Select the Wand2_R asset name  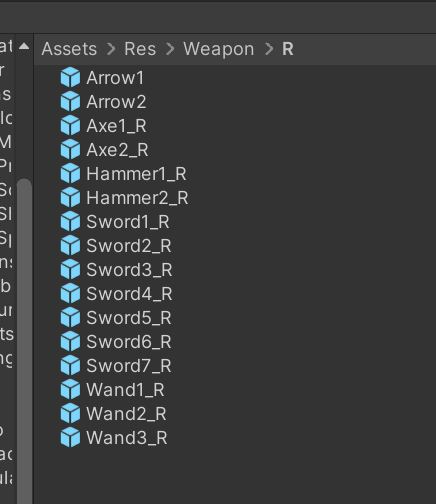click(126, 414)
